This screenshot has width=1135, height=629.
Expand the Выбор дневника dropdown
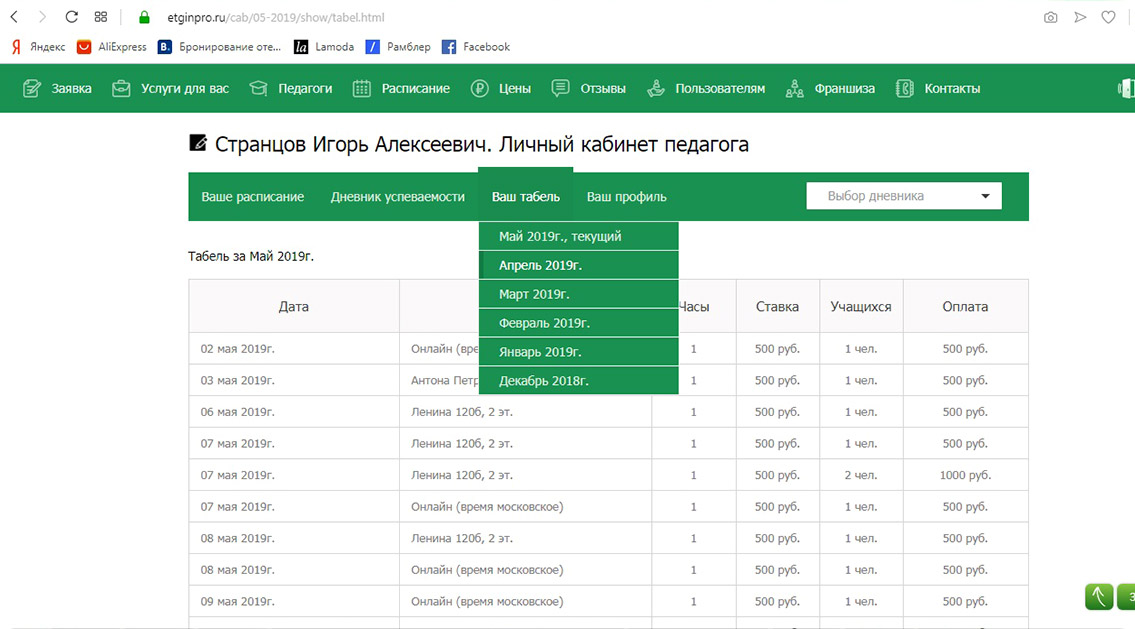pos(903,196)
